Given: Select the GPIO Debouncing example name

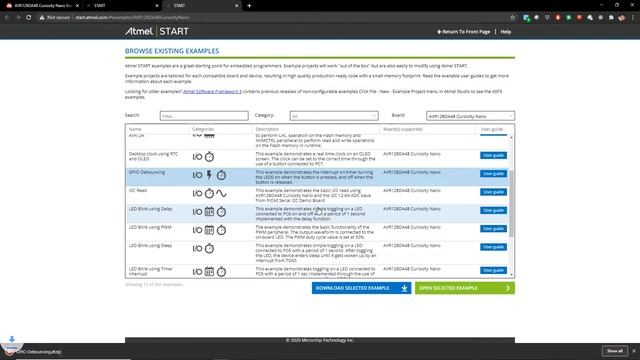Looking at the screenshot, I should pos(147,172).
